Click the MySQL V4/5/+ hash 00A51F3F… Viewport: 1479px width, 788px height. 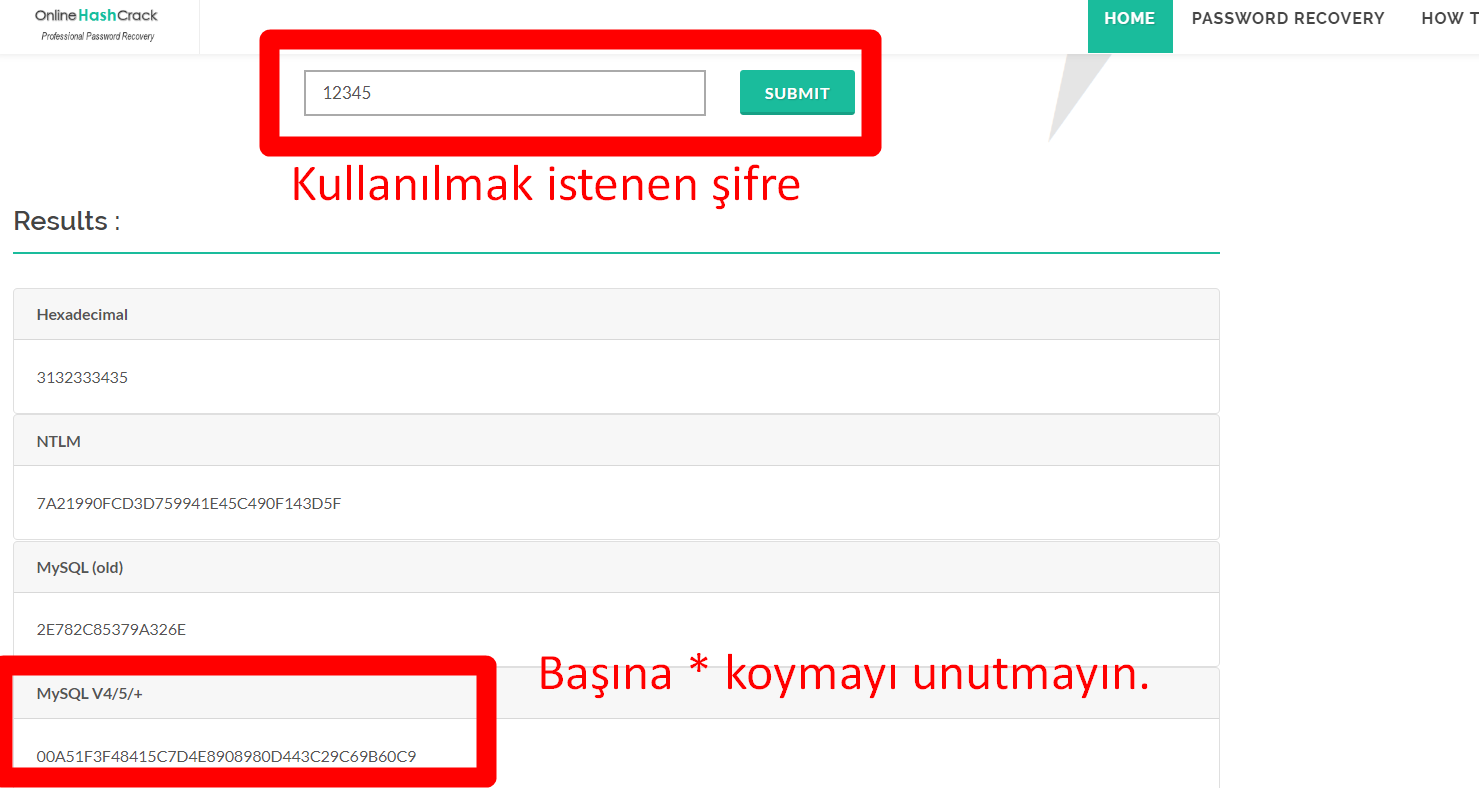click(x=226, y=756)
